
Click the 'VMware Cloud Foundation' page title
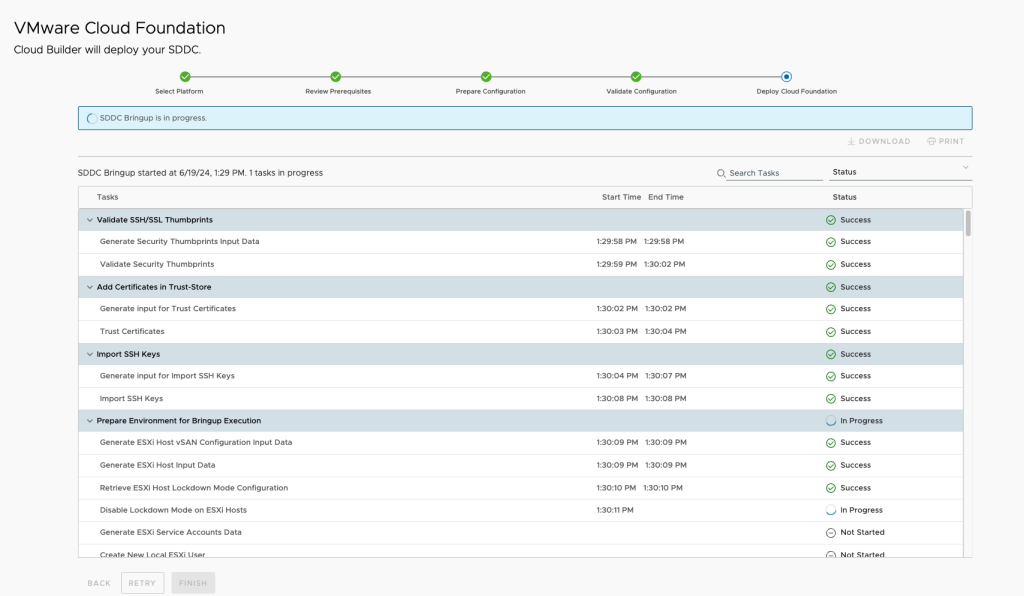click(120, 28)
